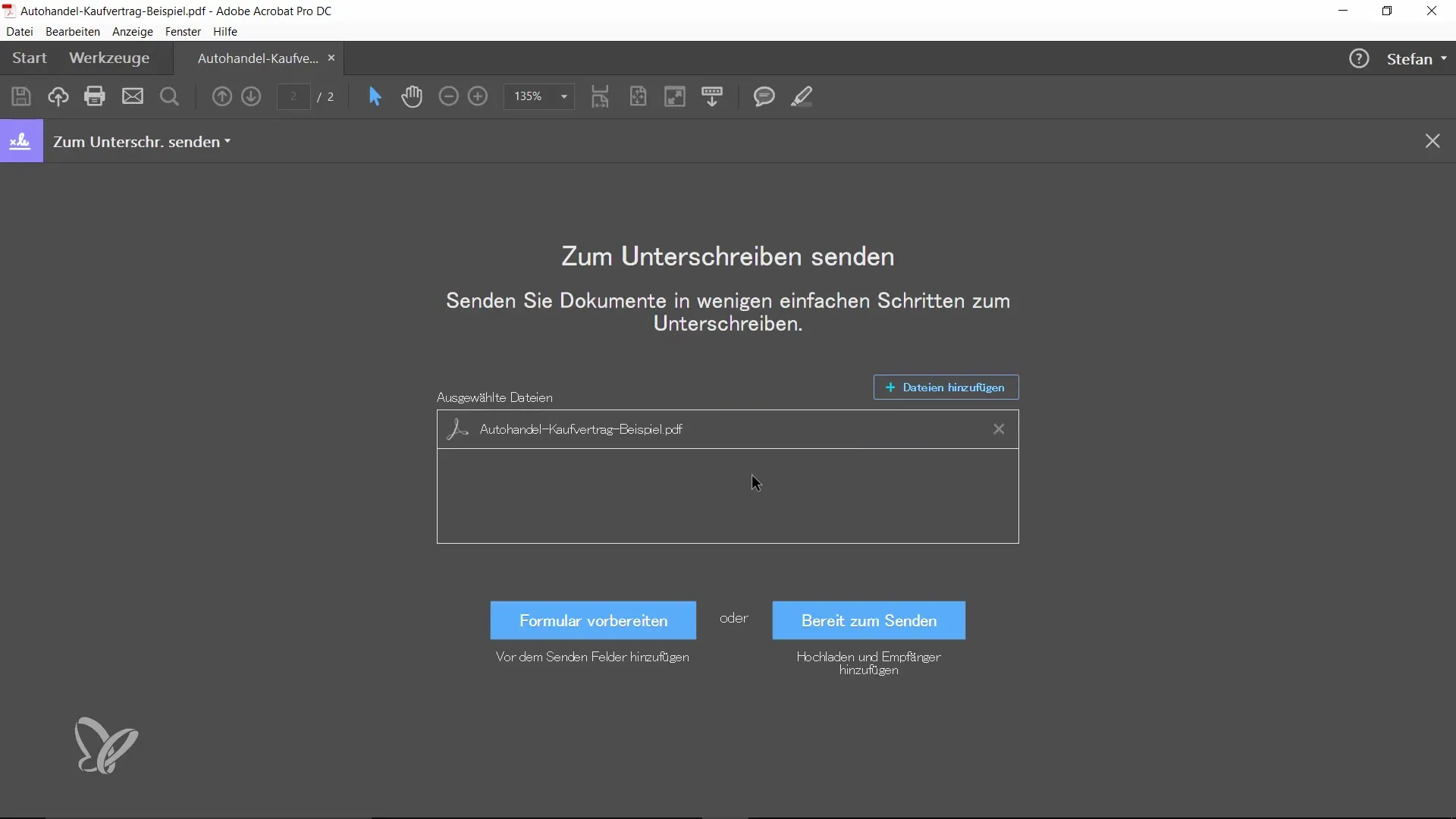Select the hand pan tool
The height and width of the screenshot is (819, 1456).
pos(412,96)
